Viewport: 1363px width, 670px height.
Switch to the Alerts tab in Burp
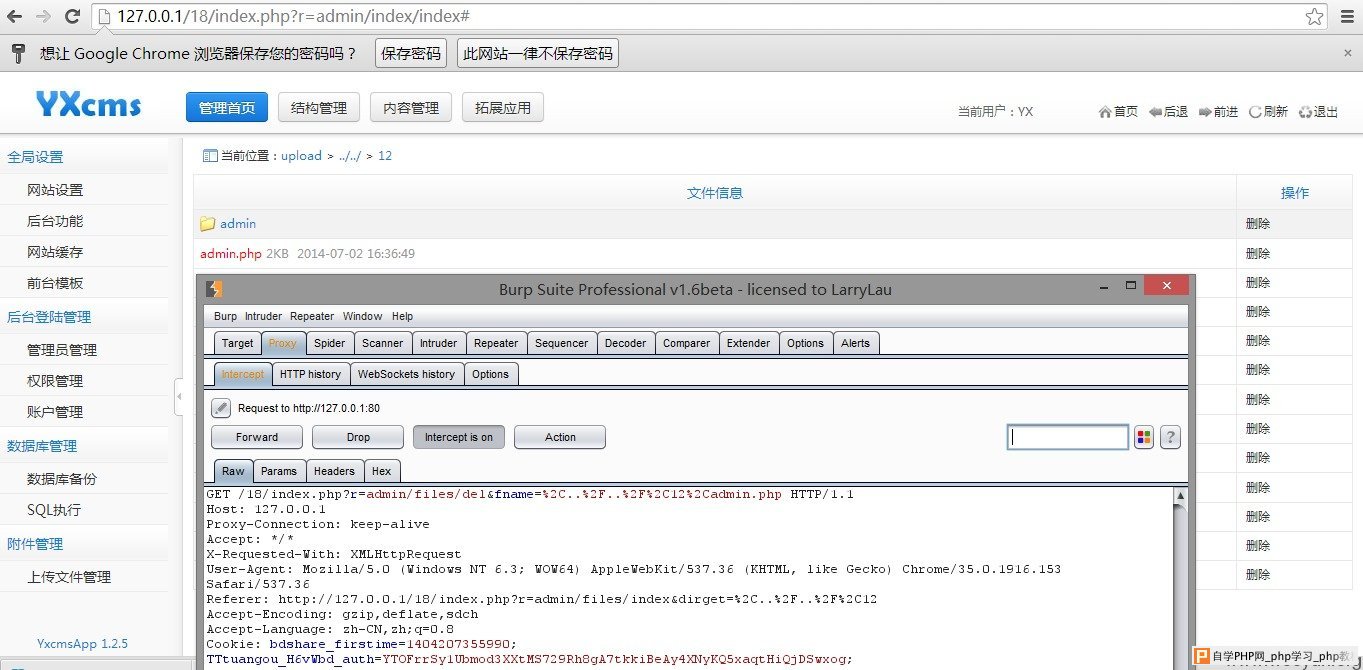pos(856,343)
